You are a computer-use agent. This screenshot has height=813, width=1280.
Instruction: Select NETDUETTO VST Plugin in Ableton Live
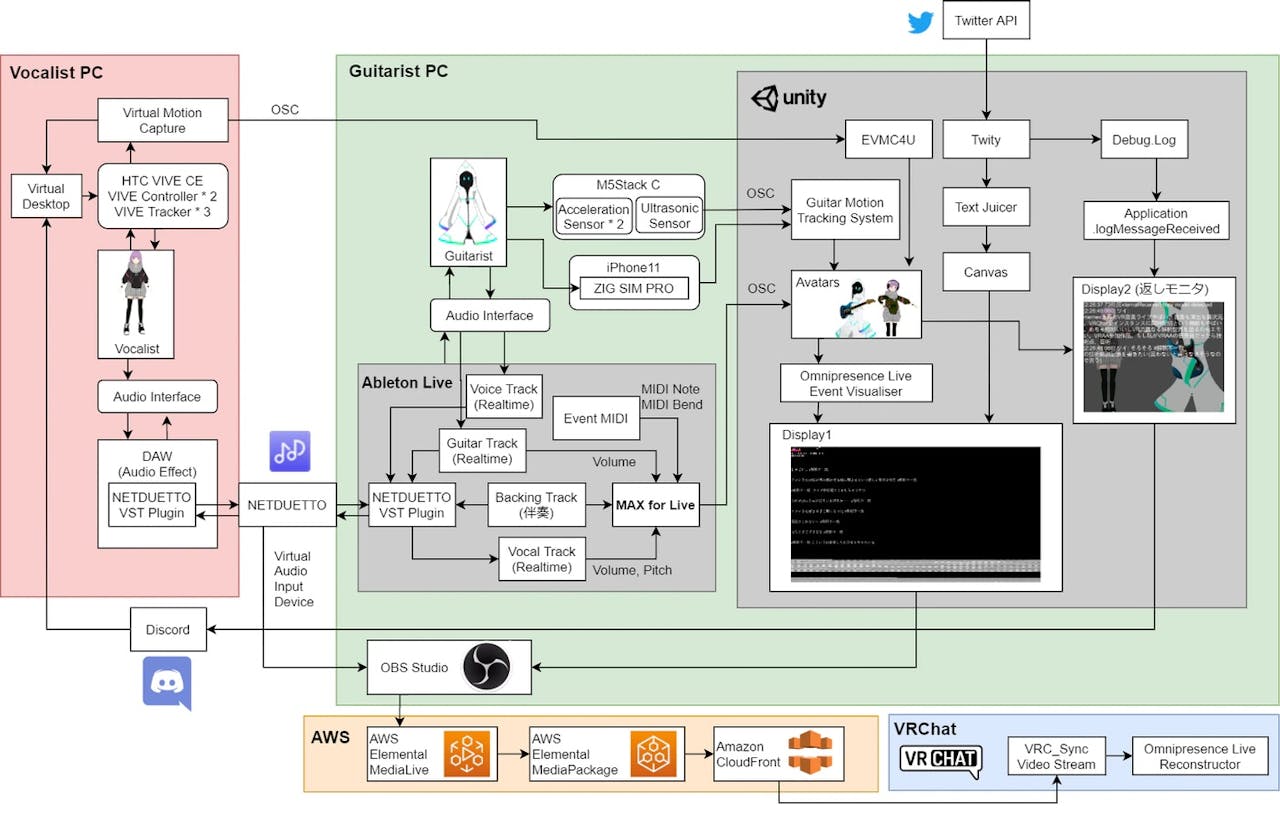pyautogui.click(x=411, y=504)
